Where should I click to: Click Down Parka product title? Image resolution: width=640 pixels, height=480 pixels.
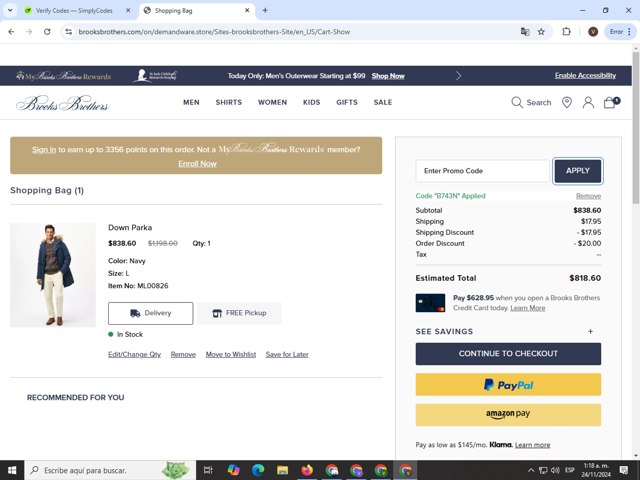click(130, 227)
